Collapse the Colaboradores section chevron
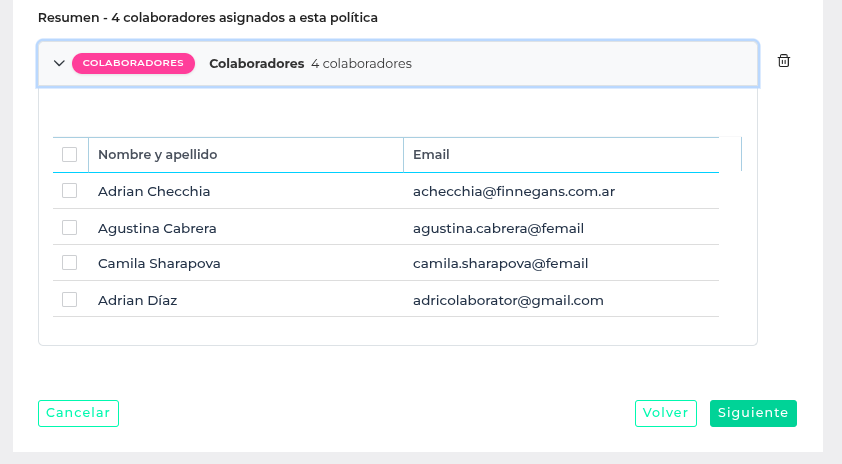842x464 pixels. tap(58, 63)
